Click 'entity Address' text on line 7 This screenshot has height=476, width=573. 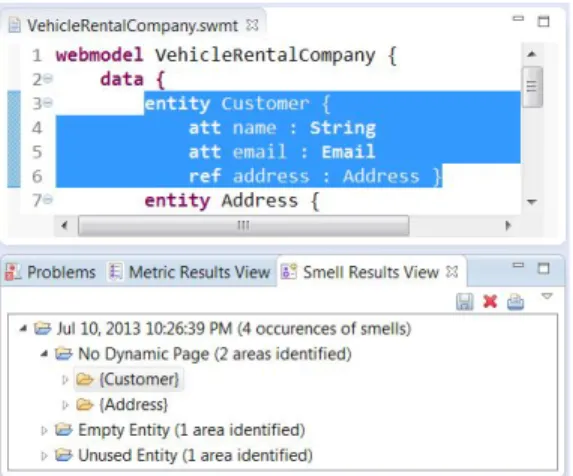point(221,201)
